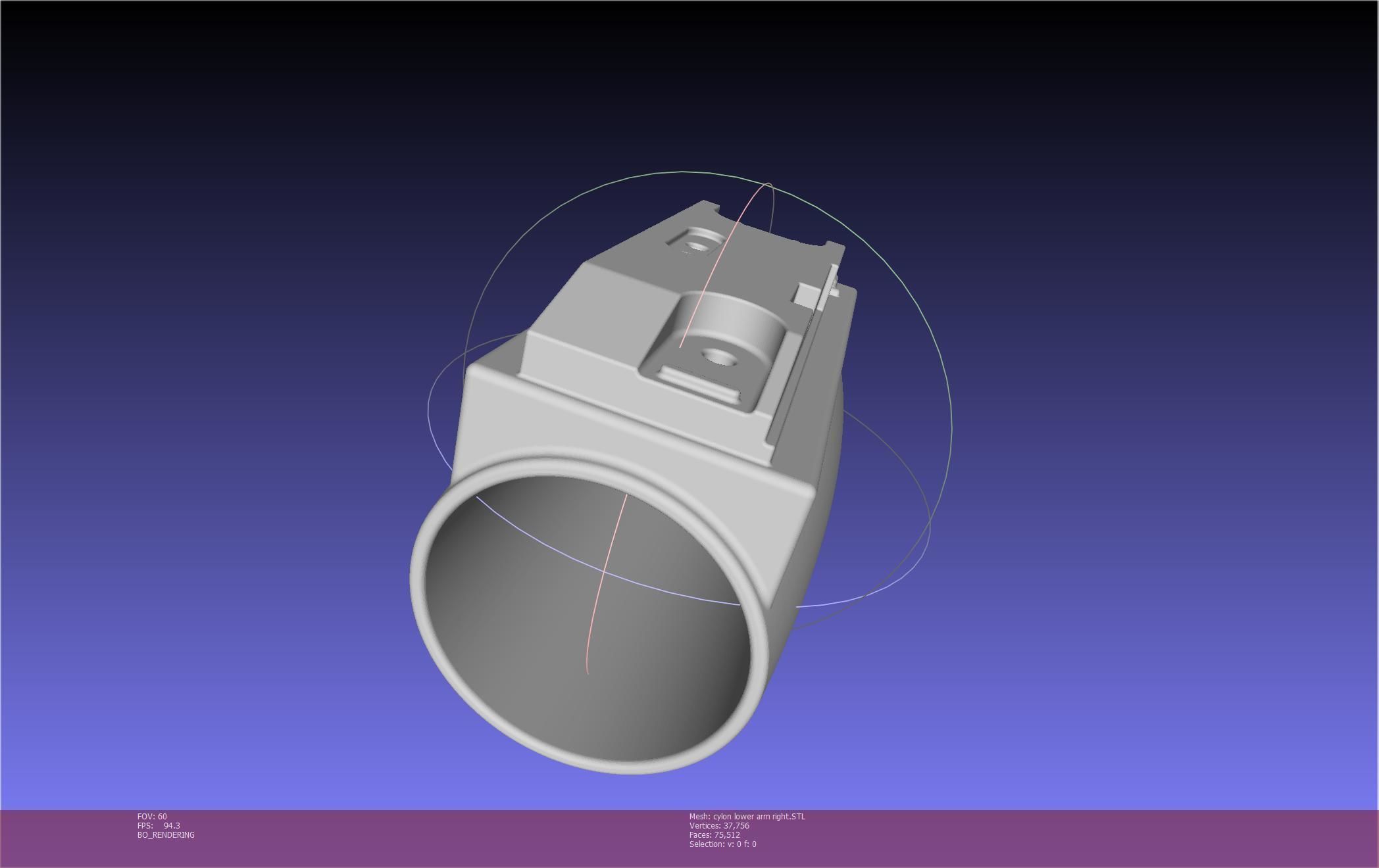The height and width of the screenshot is (868, 1379).
Task: Click the BO_RENDERING label
Action: [x=166, y=834]
